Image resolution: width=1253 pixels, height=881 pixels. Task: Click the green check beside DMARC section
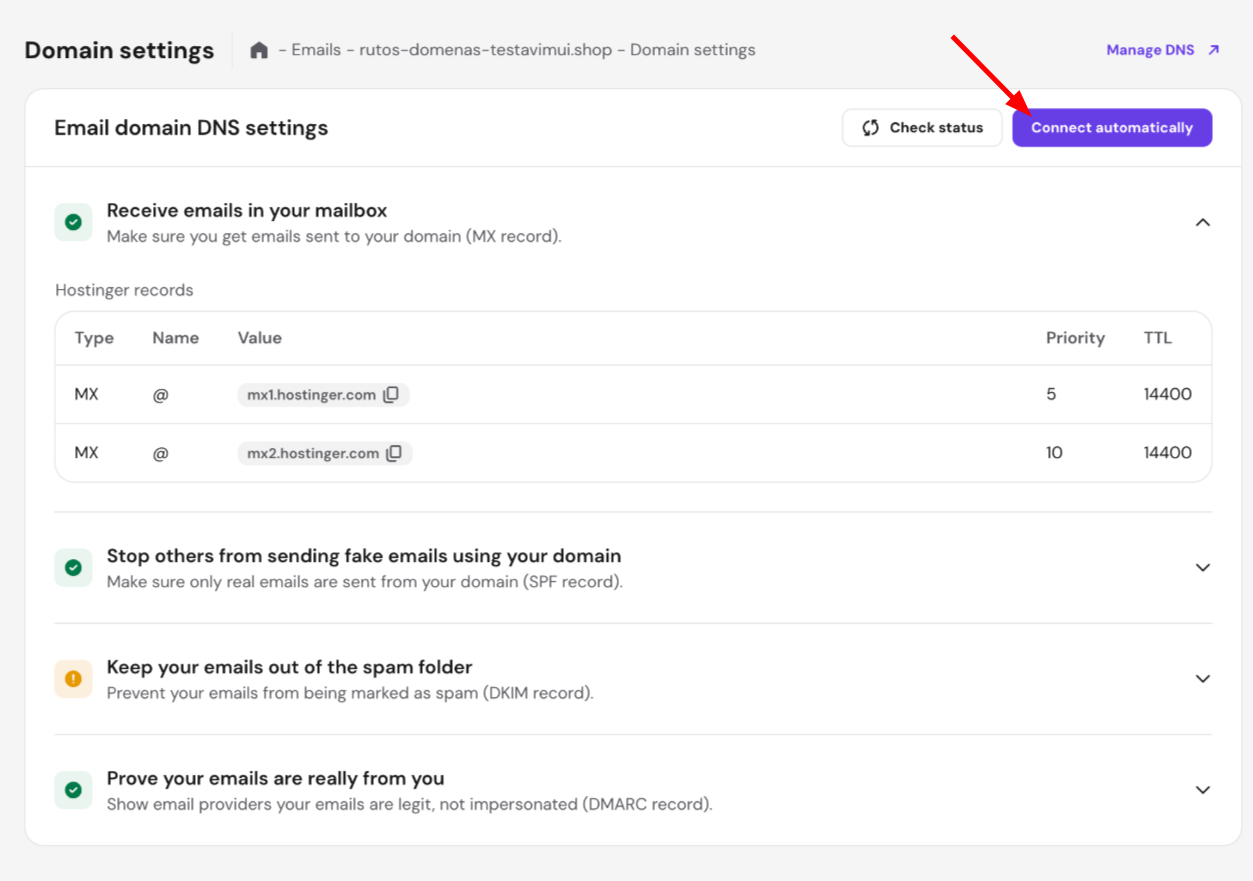(x=73, y=790)
